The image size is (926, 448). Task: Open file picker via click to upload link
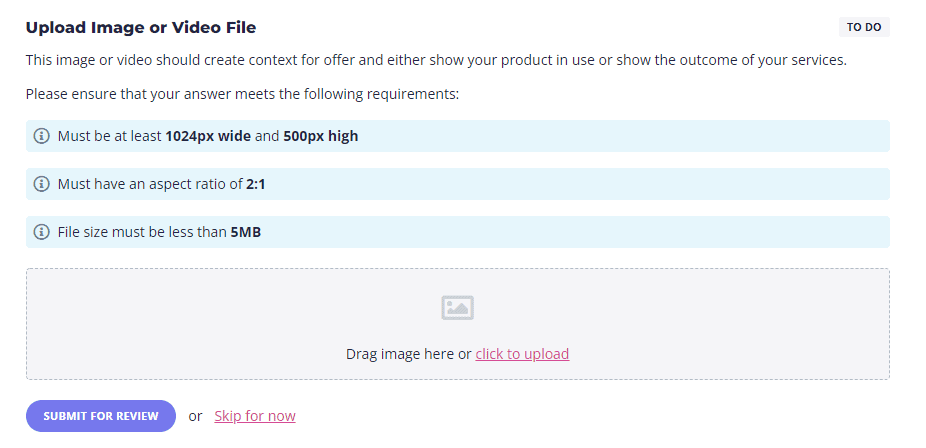(x=522, y=354)
